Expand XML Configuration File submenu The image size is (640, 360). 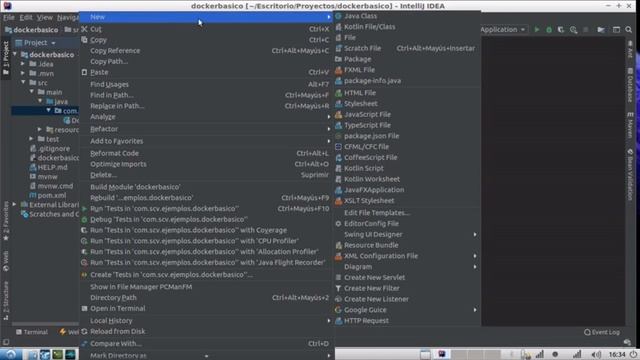pyautogui.click(x=407, y=256)
